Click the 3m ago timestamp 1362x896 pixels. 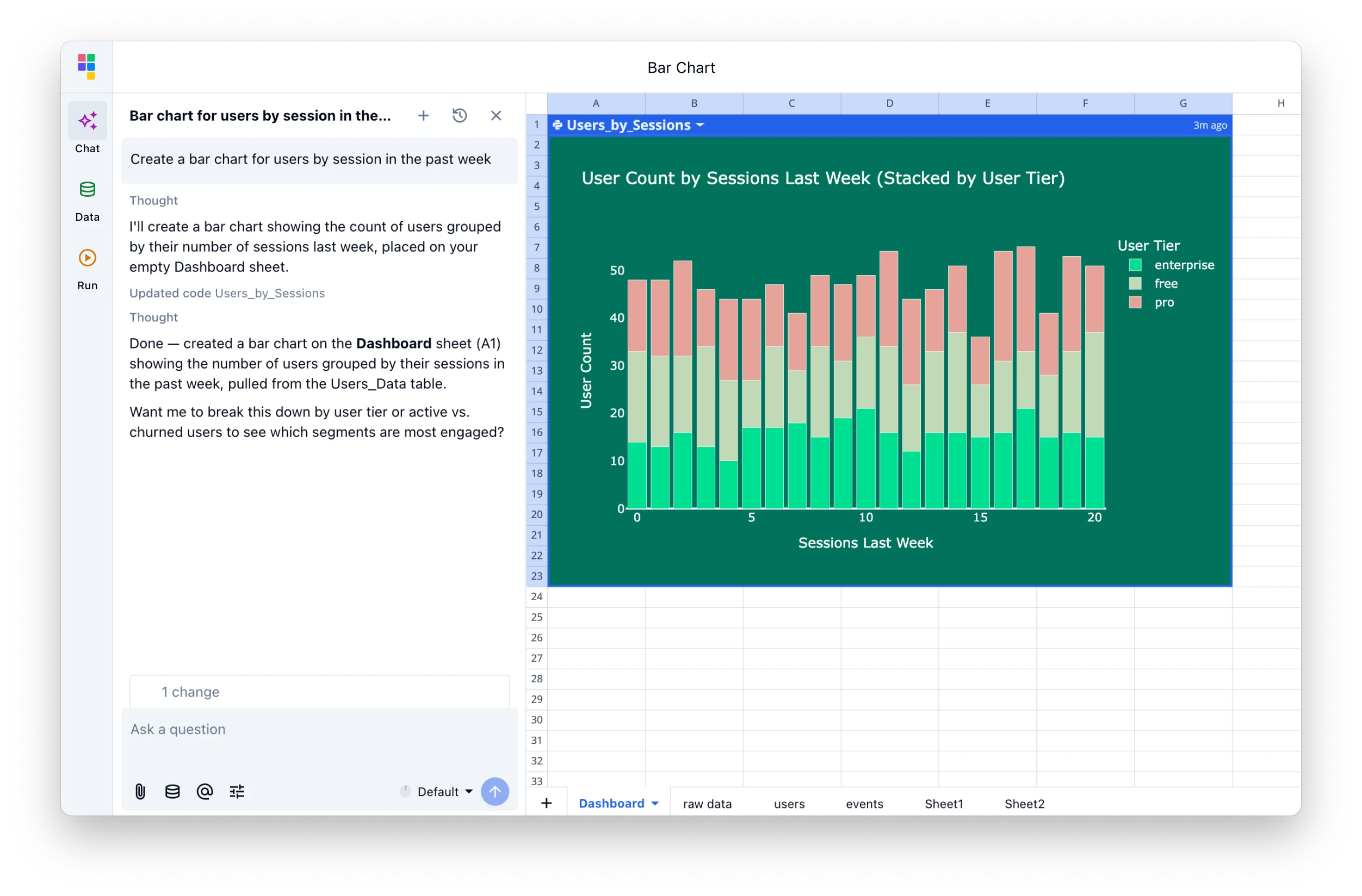click(x=1210, y=125)
